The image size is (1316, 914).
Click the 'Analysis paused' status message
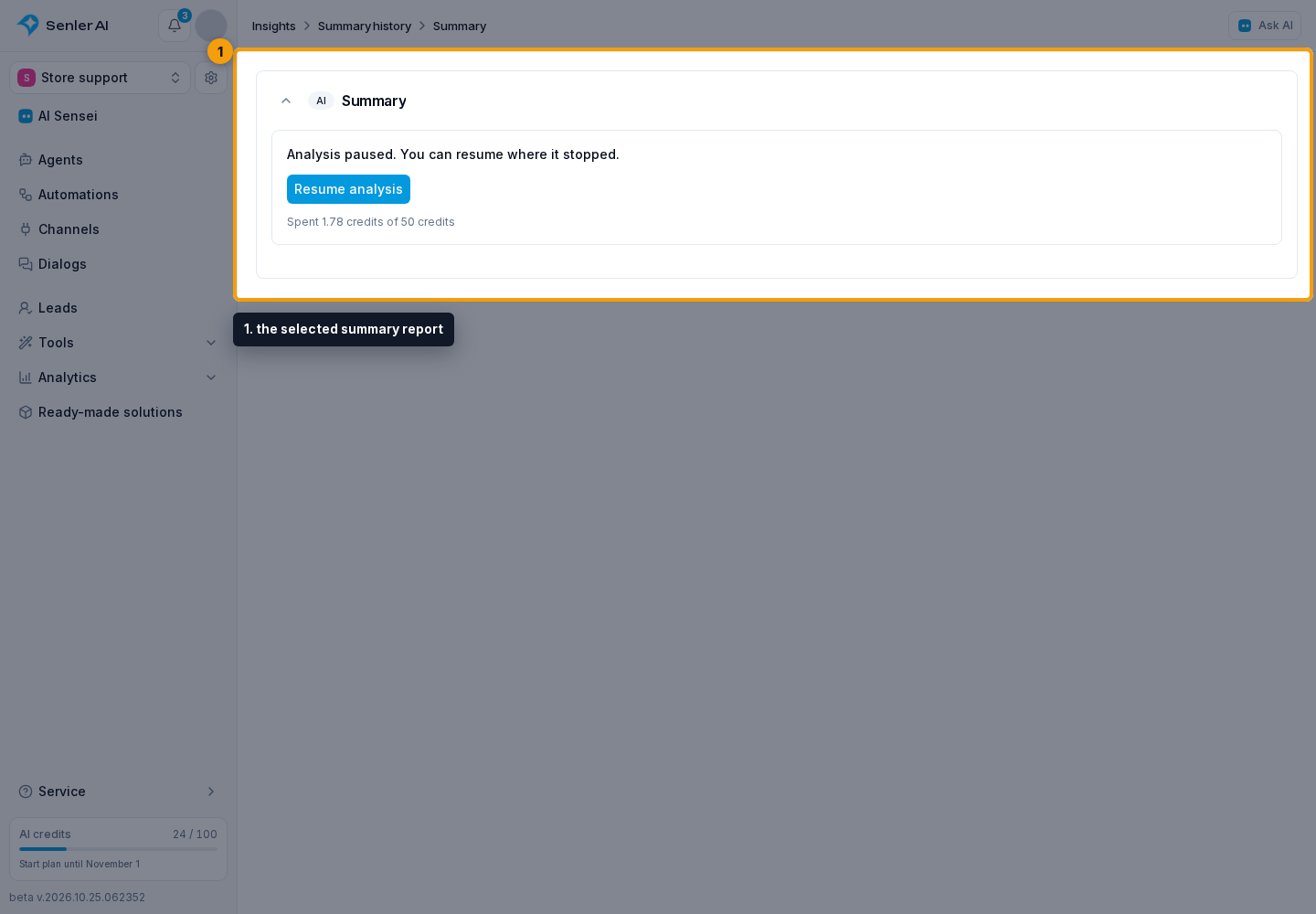[453, 154]
